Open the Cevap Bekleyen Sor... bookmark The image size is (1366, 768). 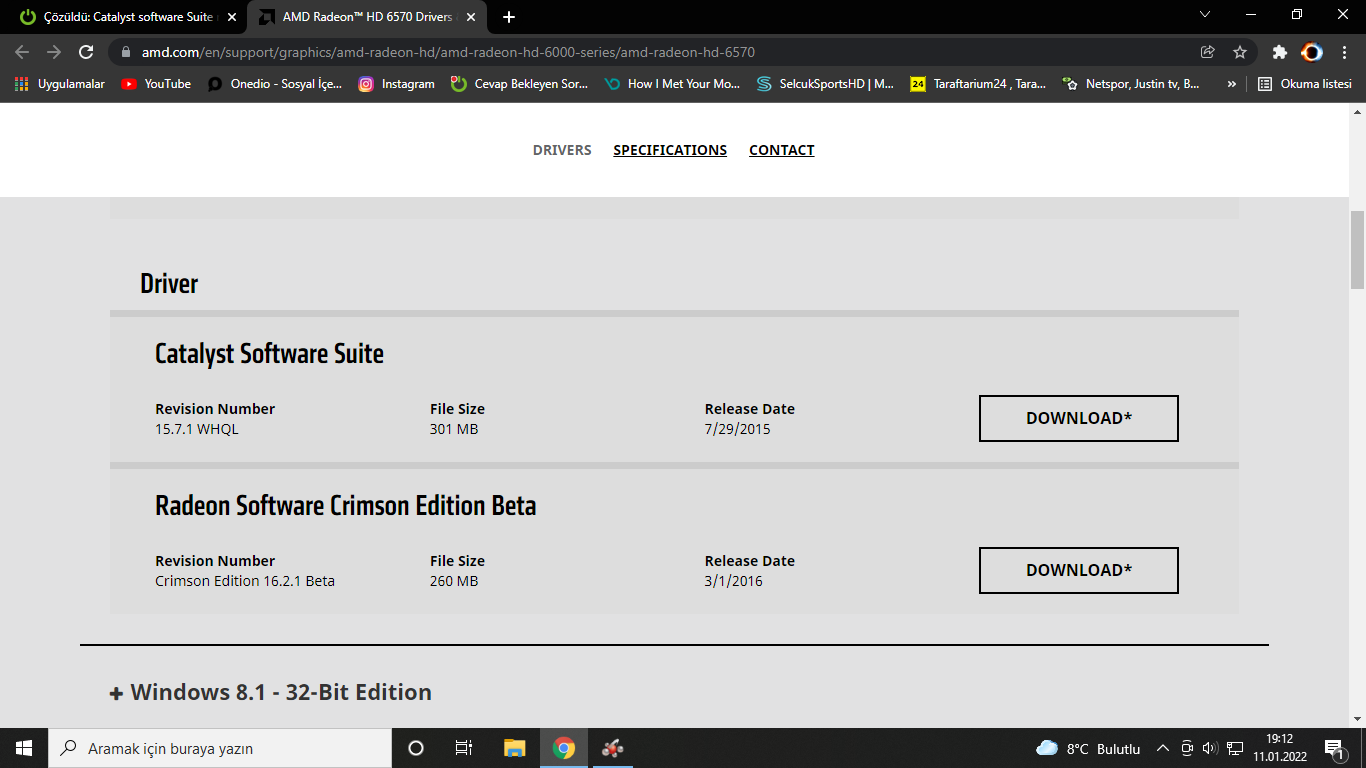(520, 84)
